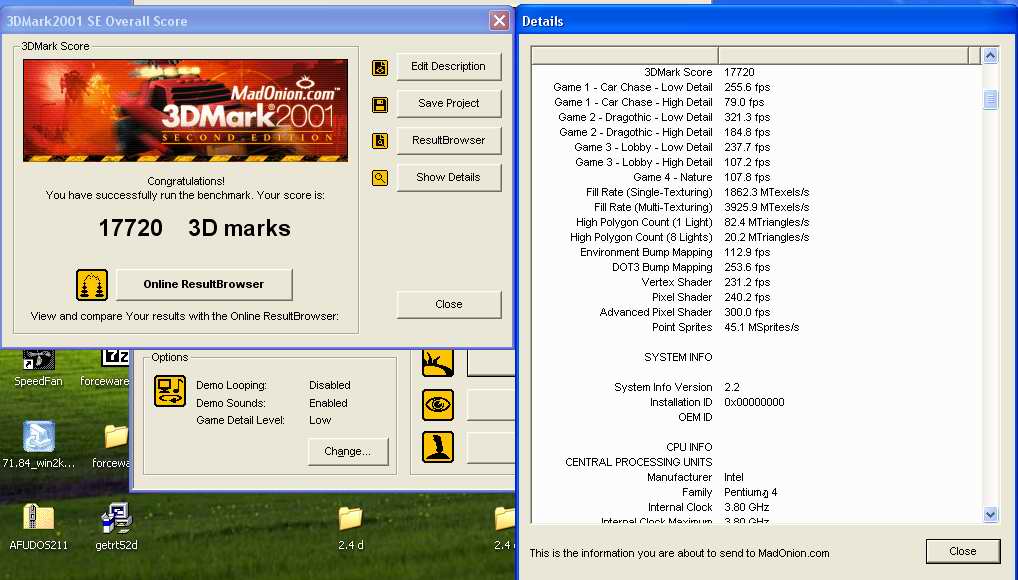Image resolution: width=1018 pixels, height=580 pixels.
Task: Click the yellow joystick icon
Action: 438,447
